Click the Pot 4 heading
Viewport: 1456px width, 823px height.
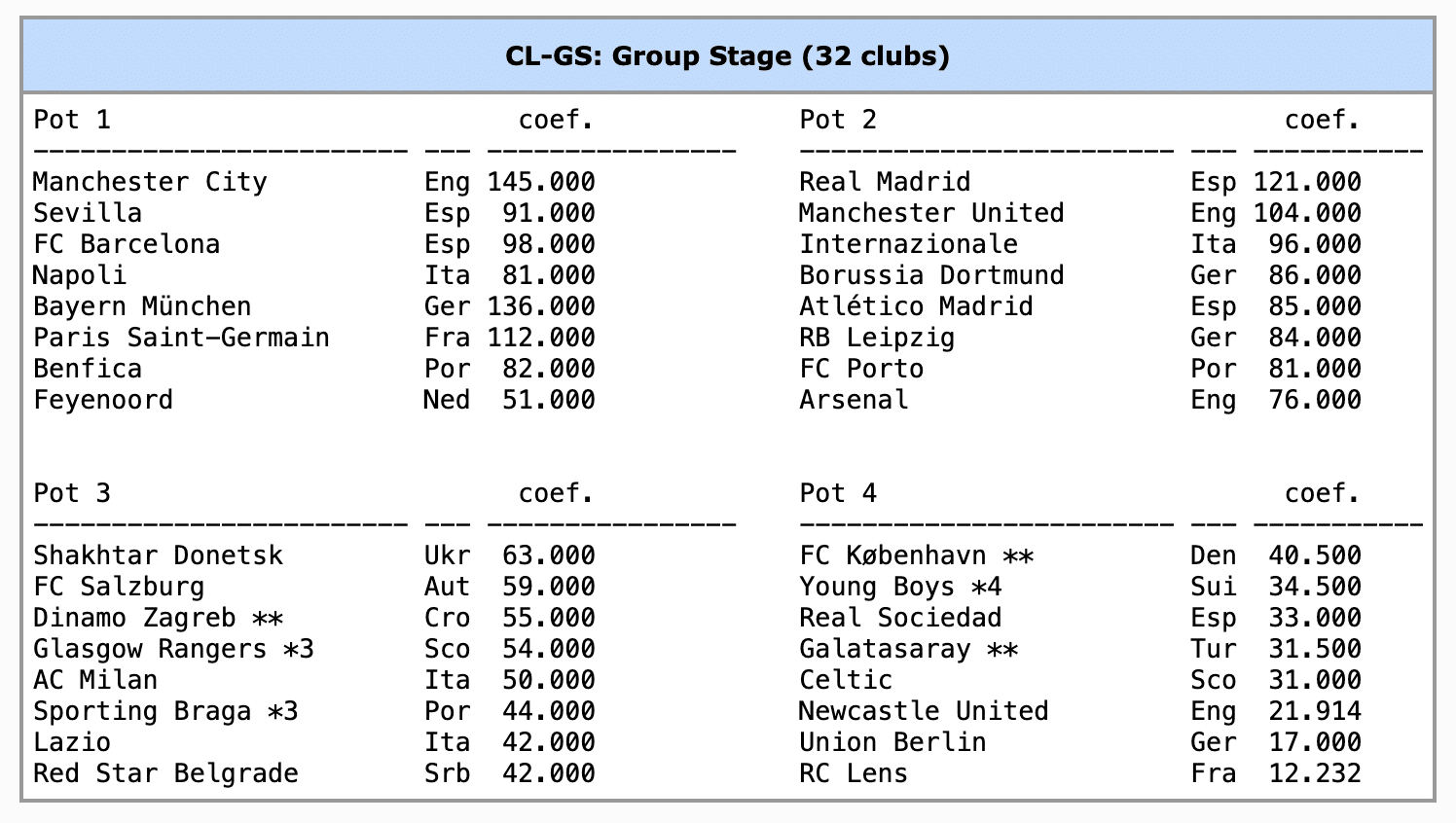coord(838,493)
